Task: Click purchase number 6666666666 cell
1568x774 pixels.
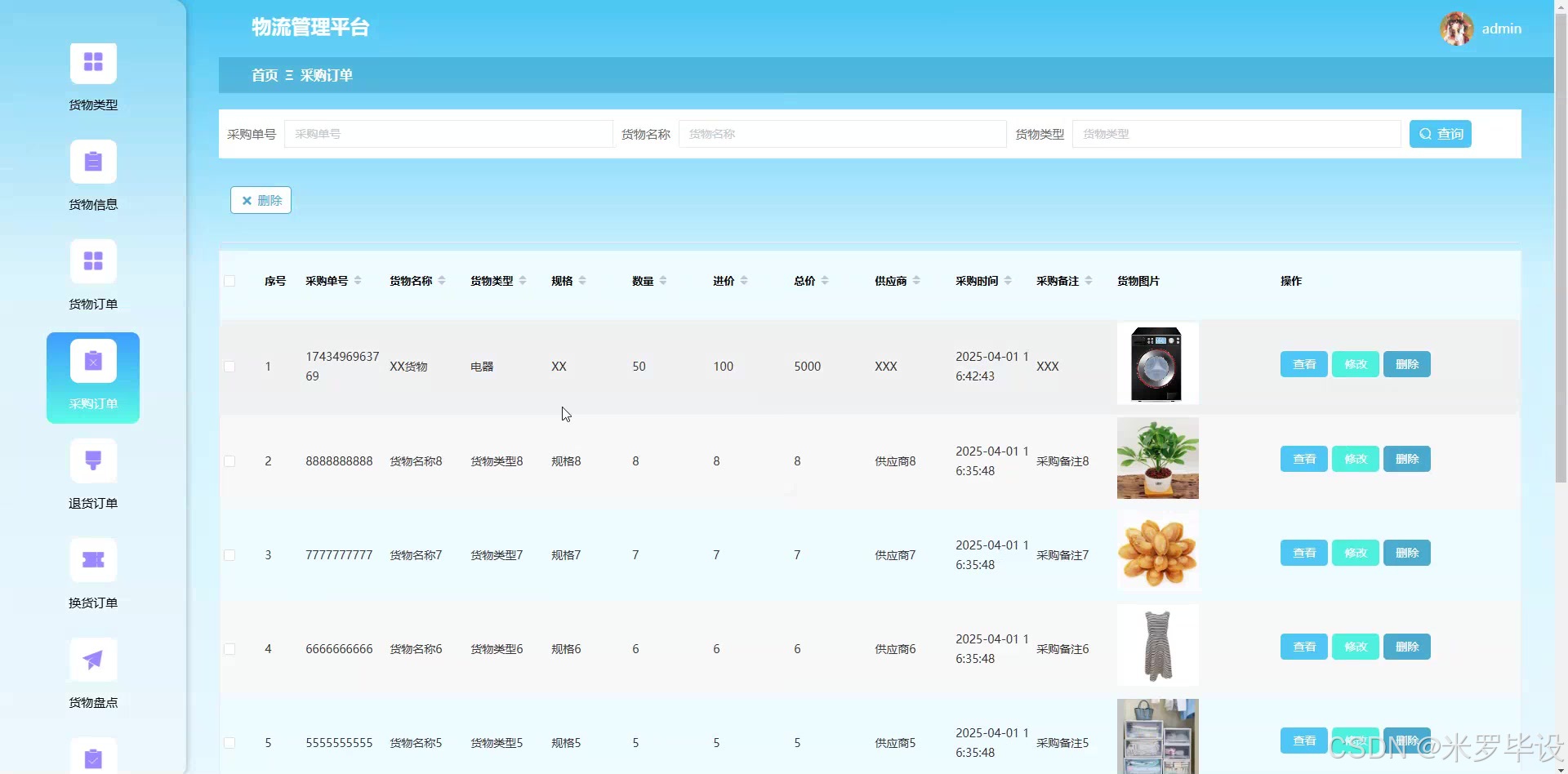Action: pyautogui.click(x=339, y=649)
